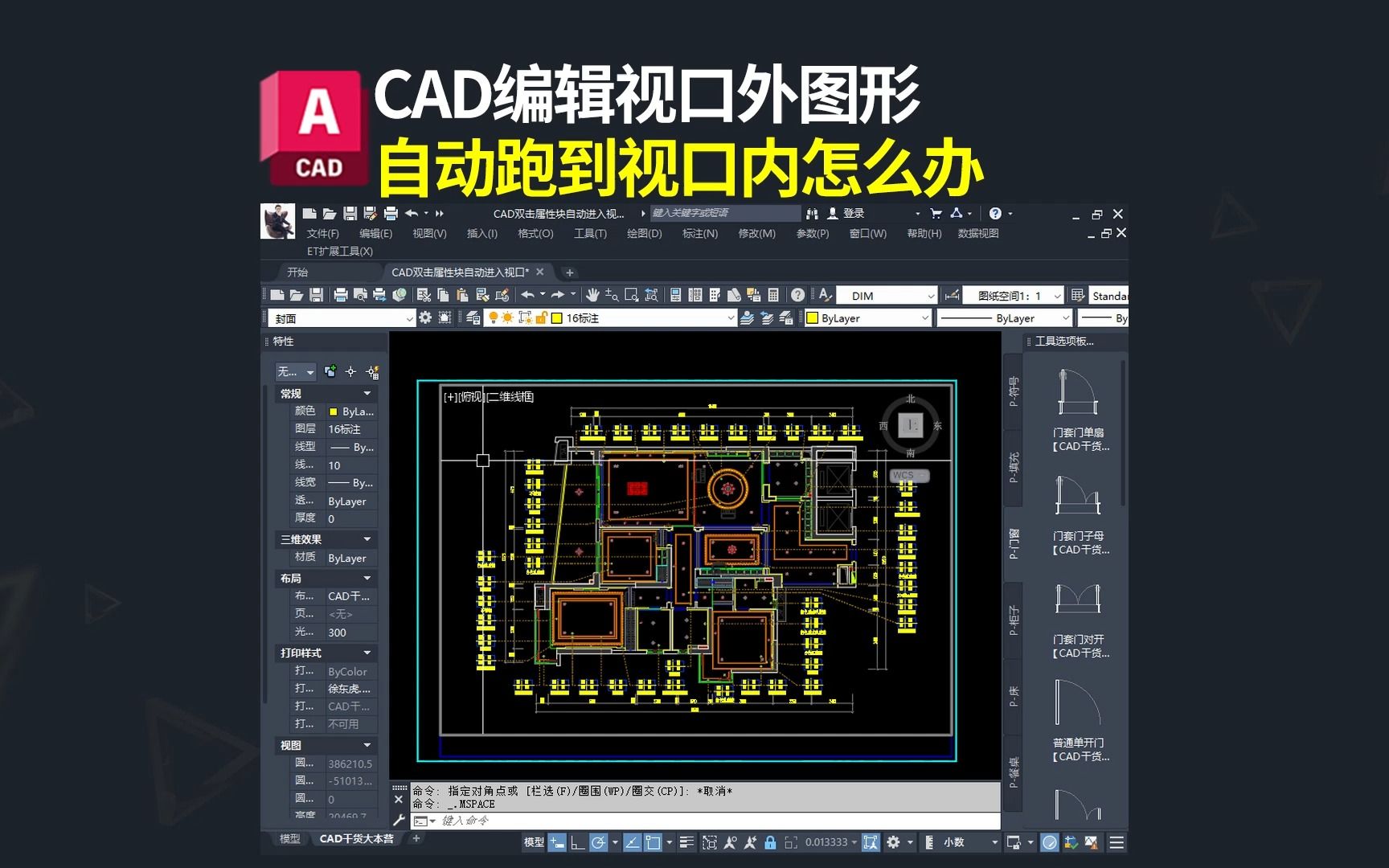Click yellow color swatch in 颜色 property

pyautogui.click(x=333, y=411)
